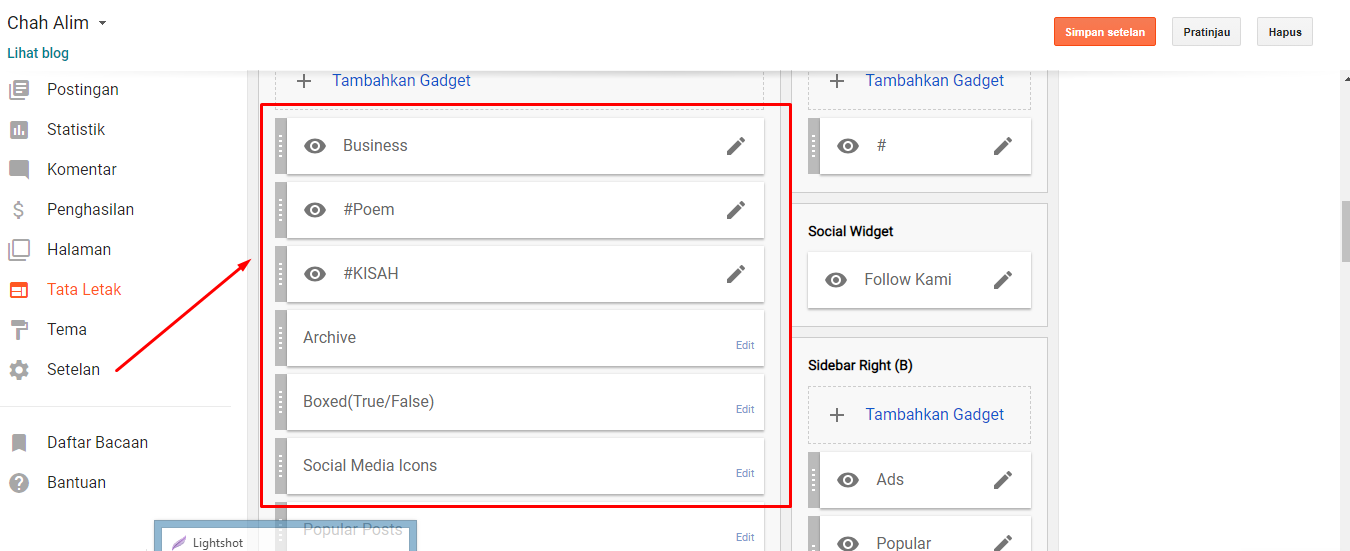This screenshot has width=1350, height=551.
Task: Open the Chah Alim blog dropdown arrow
Action: [x=103, y=23]
